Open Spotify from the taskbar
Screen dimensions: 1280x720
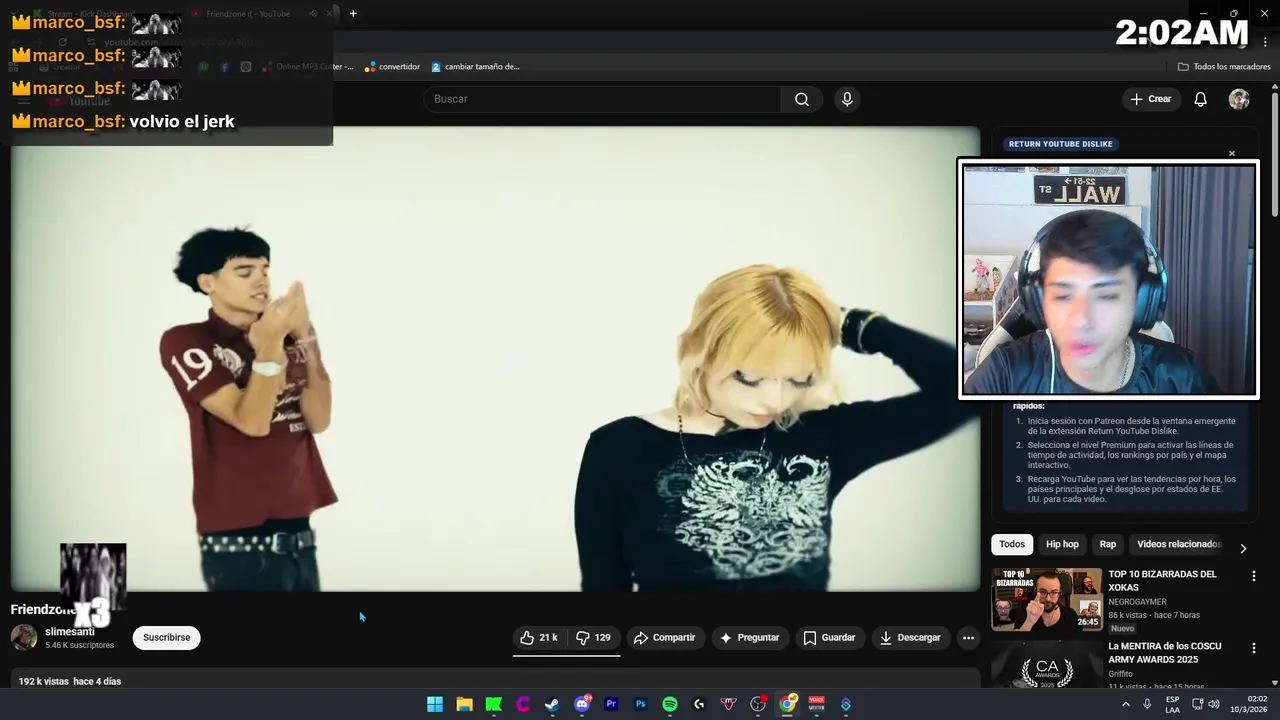click(670, 704)
